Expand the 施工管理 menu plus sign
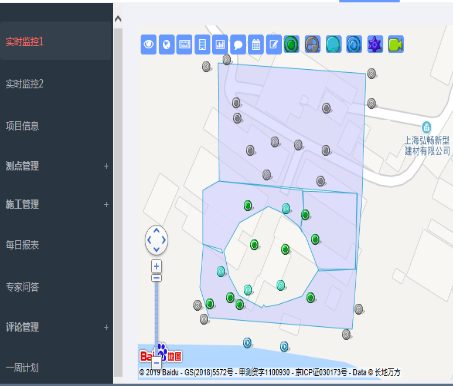Viewport: 453px width, 386px height. pos(106,204)
